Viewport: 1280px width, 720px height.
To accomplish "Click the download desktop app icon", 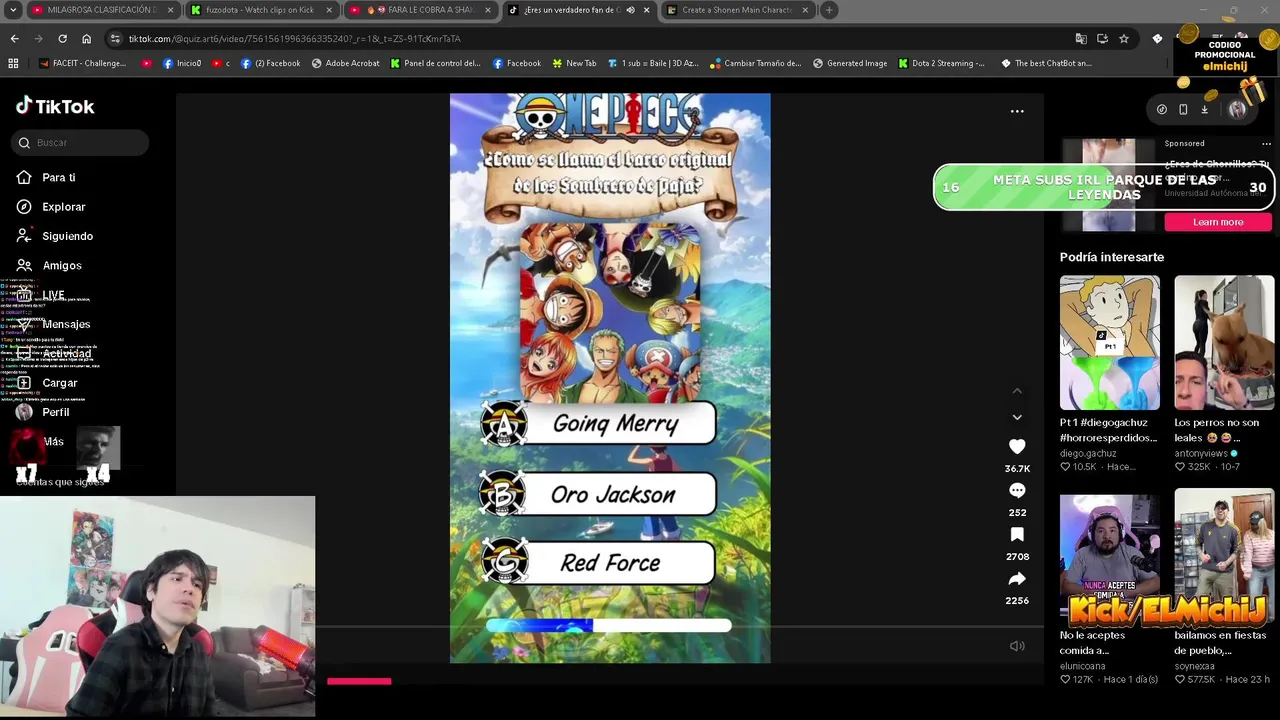I will click(1205, 109).
